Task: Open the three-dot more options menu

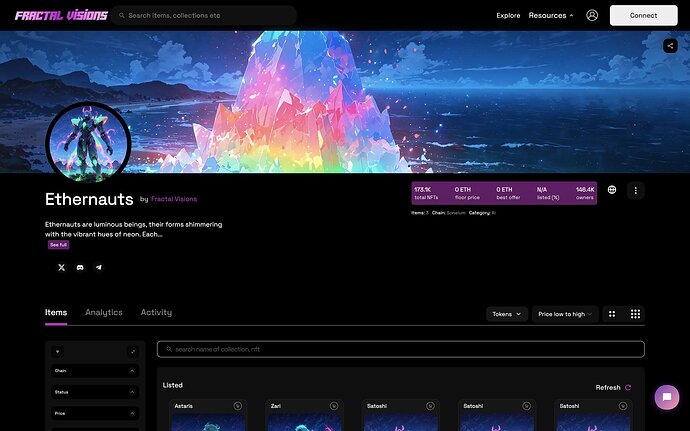Action: point(635,190)
